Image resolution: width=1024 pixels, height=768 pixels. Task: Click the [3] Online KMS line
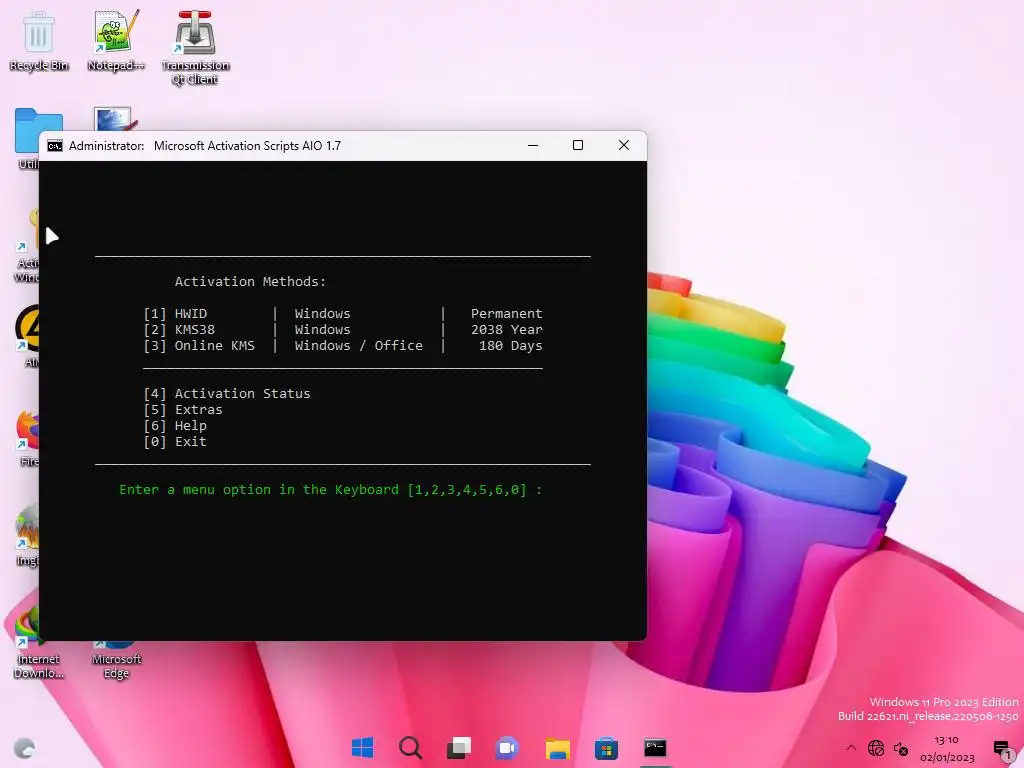343,345
